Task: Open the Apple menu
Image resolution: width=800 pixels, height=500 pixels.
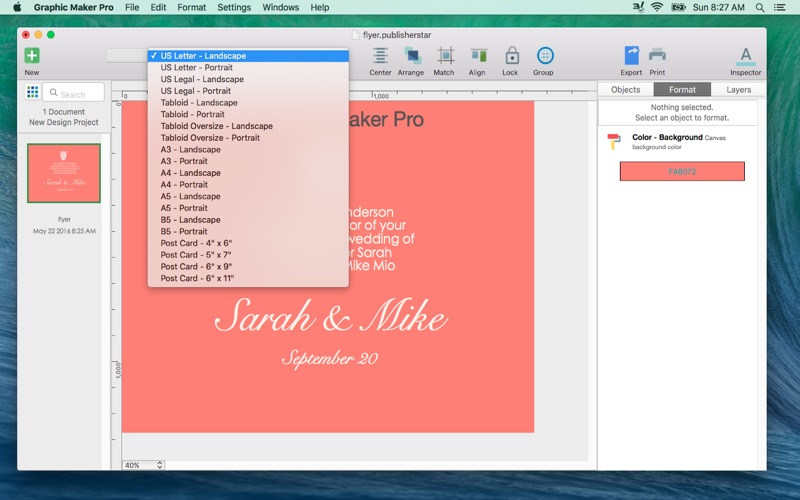Action: coord(17,7)
